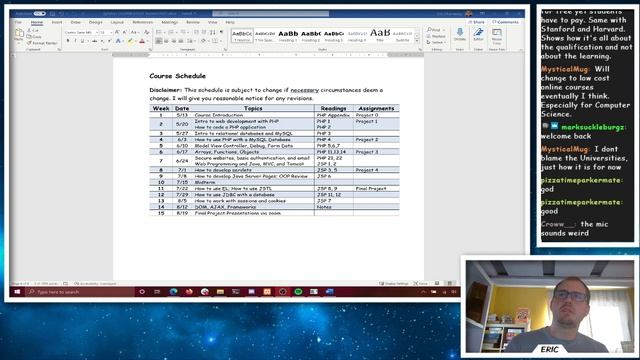640x360 pixels.
Task: Open the Change Case dropdown
Action: [x=134, y=32]
